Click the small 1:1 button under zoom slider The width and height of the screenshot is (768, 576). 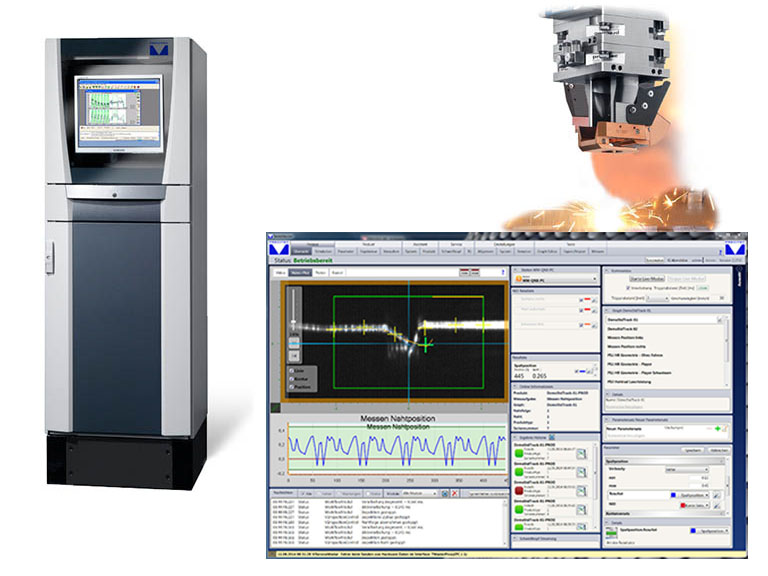pos(294,356)
